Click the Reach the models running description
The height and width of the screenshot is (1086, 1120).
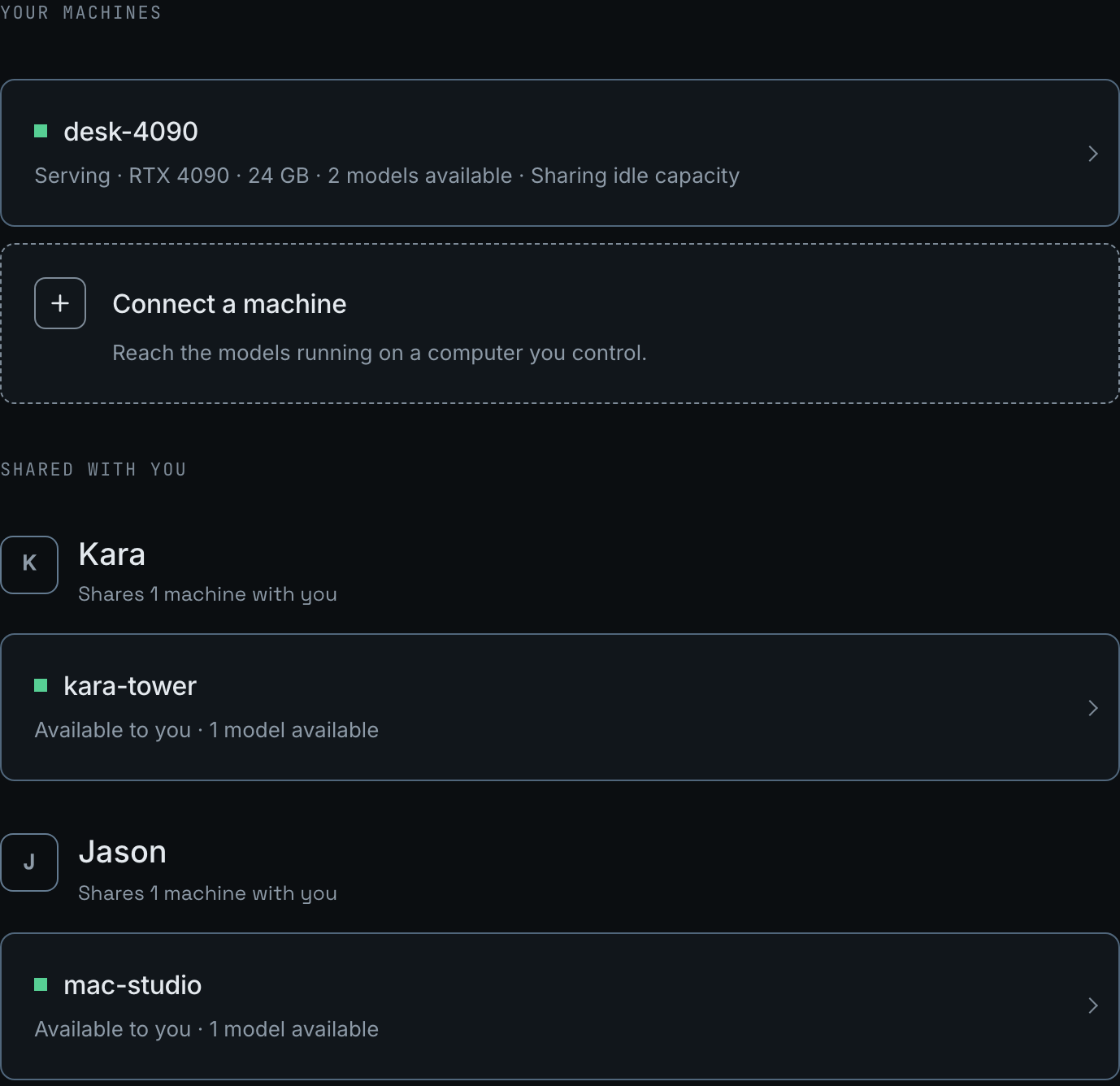(380, 353)
